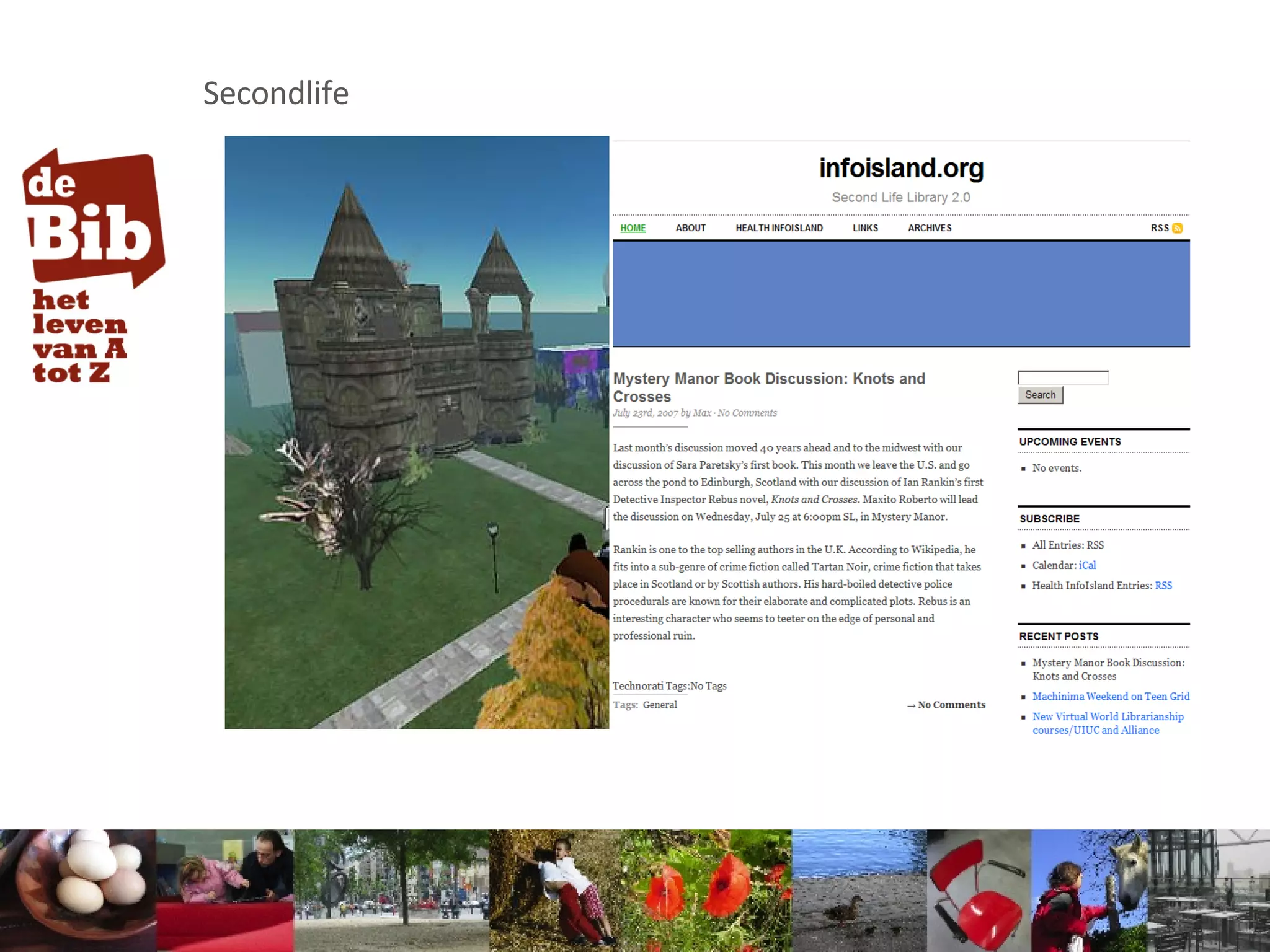Click the red chair photo
The width and height of the screenshot is (1270, 952).
pos(979,891)
